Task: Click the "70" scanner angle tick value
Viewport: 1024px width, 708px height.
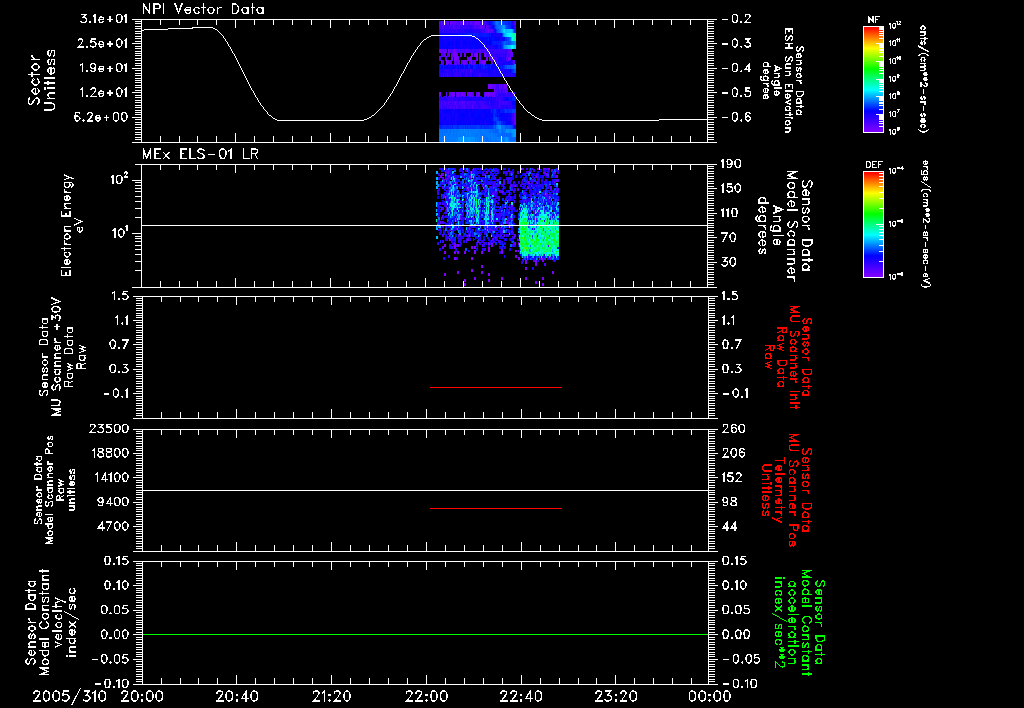Action: point(729,238)
